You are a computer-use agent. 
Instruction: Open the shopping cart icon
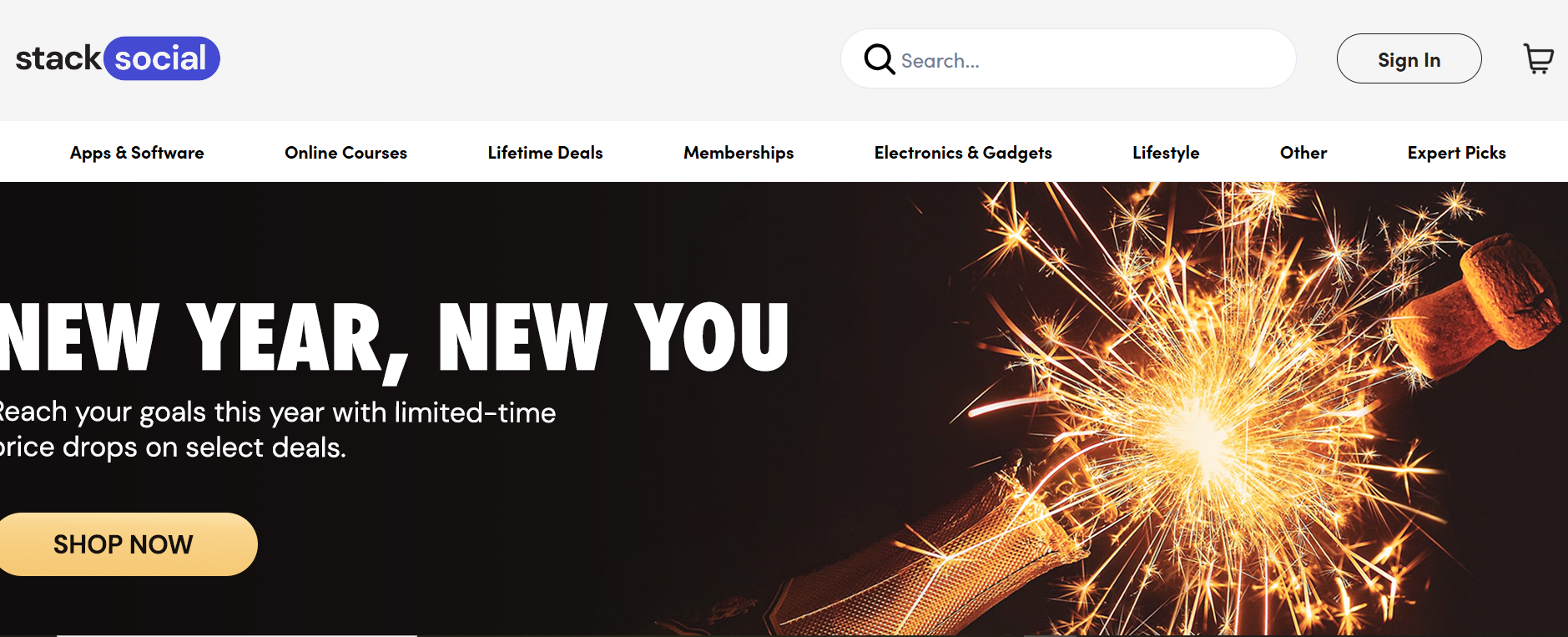coord(1538,59)
